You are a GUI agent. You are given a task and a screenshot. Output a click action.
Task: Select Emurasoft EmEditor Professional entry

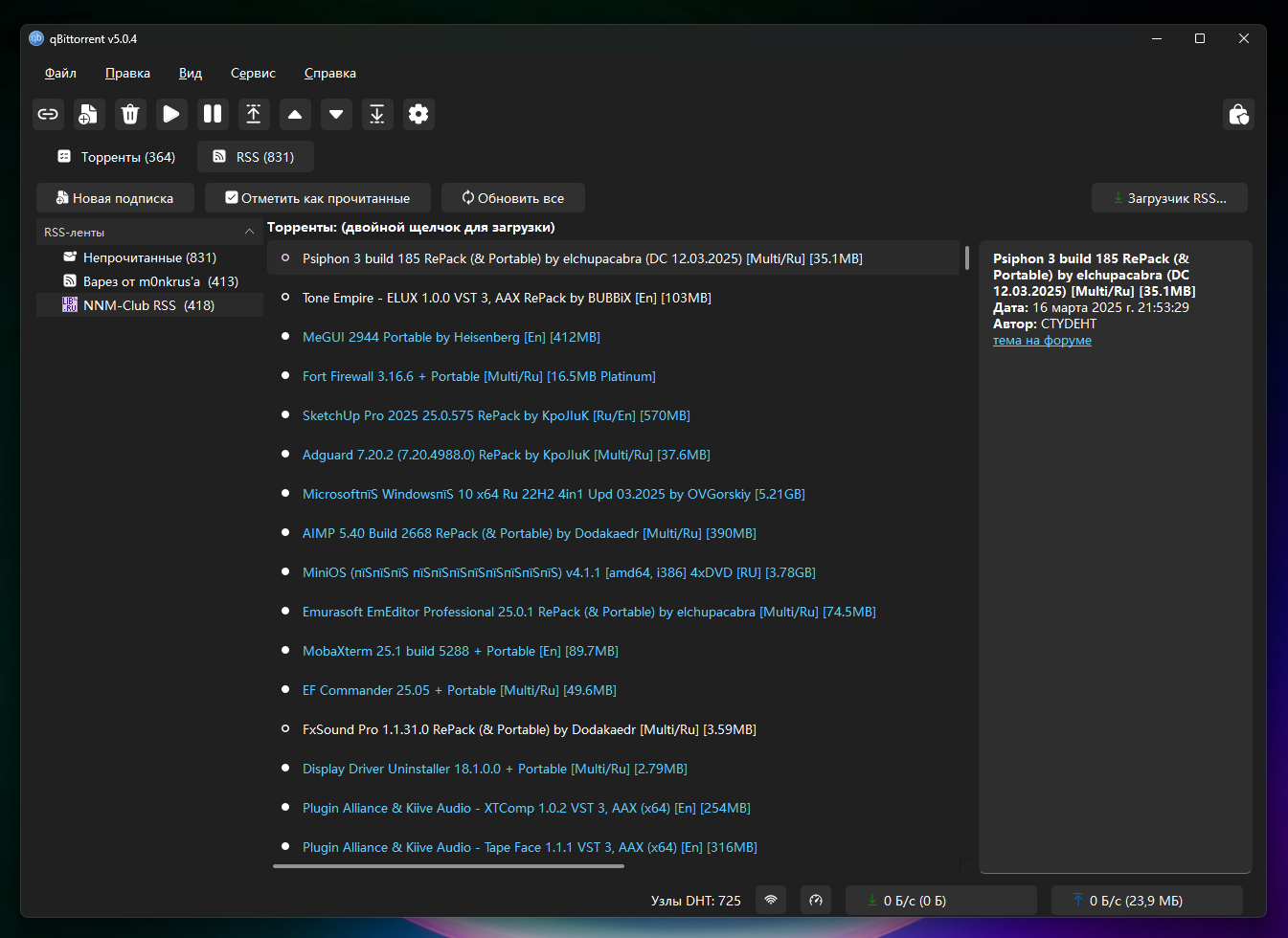[613, 612]
